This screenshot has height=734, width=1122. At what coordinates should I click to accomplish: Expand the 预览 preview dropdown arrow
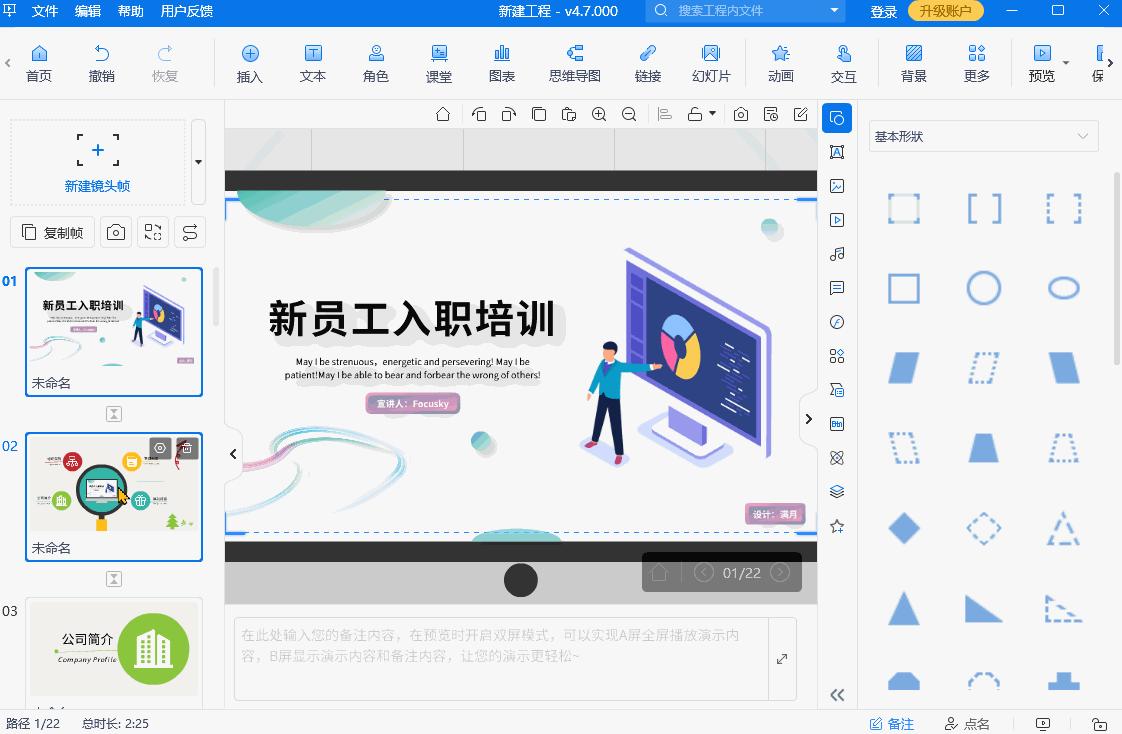pyautogui.click(x=1066, y=62)
